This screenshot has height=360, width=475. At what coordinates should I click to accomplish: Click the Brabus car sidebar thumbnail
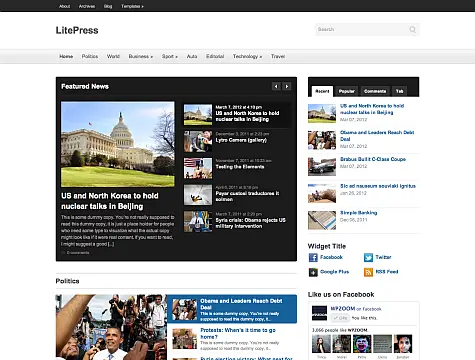click(322, 166)
